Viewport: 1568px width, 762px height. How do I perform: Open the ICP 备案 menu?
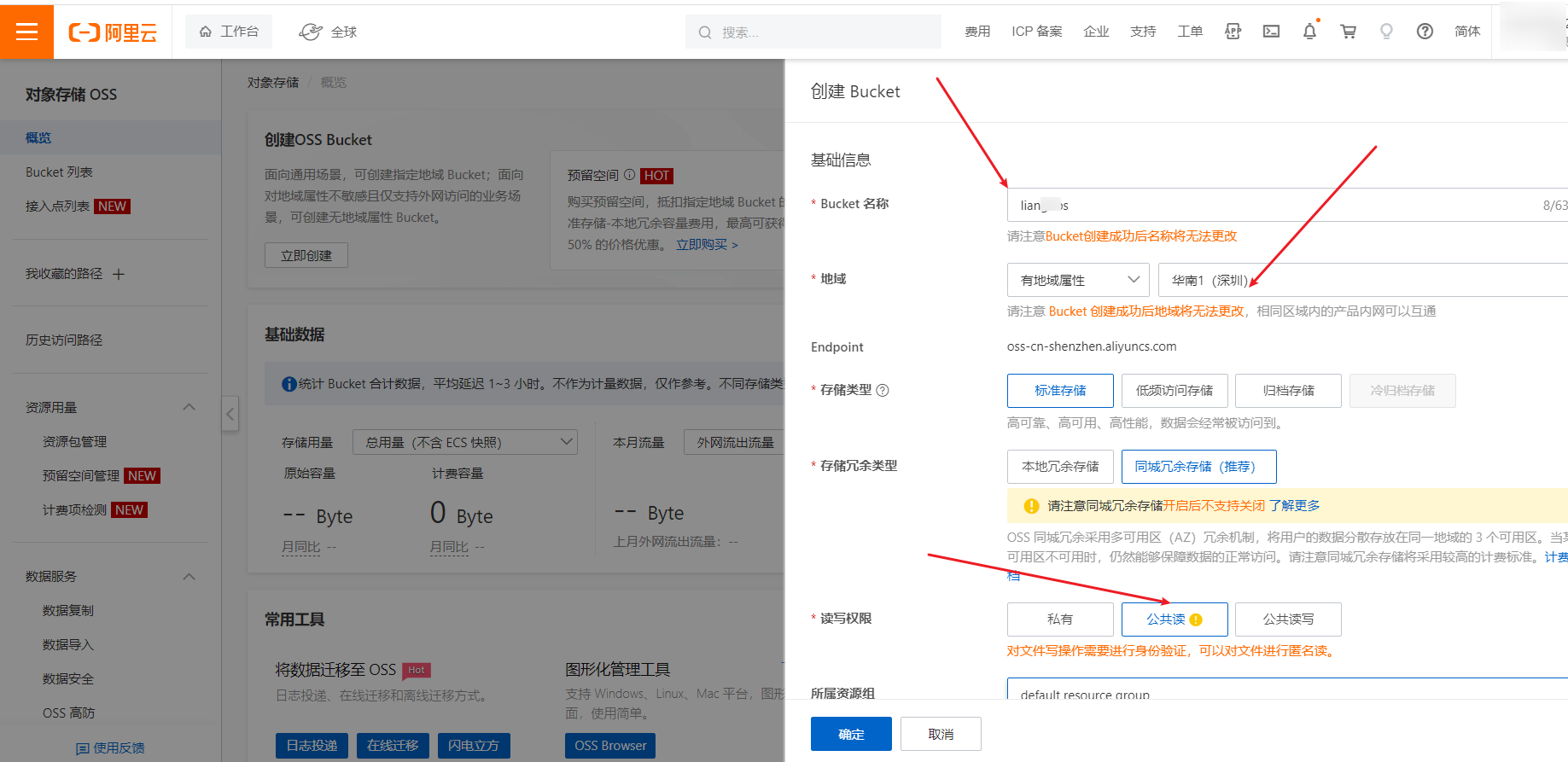1037,32
